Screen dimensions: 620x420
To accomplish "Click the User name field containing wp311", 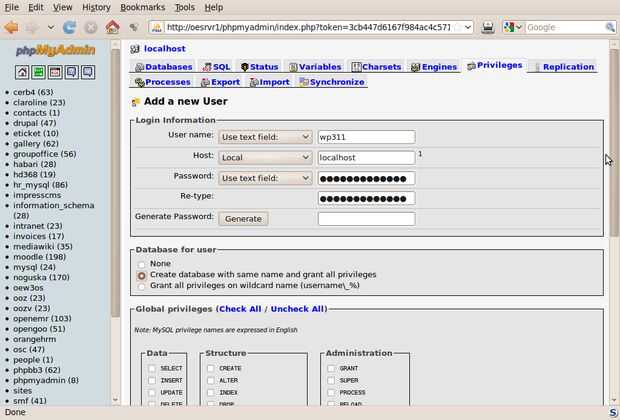I will (x=367, y=137).
